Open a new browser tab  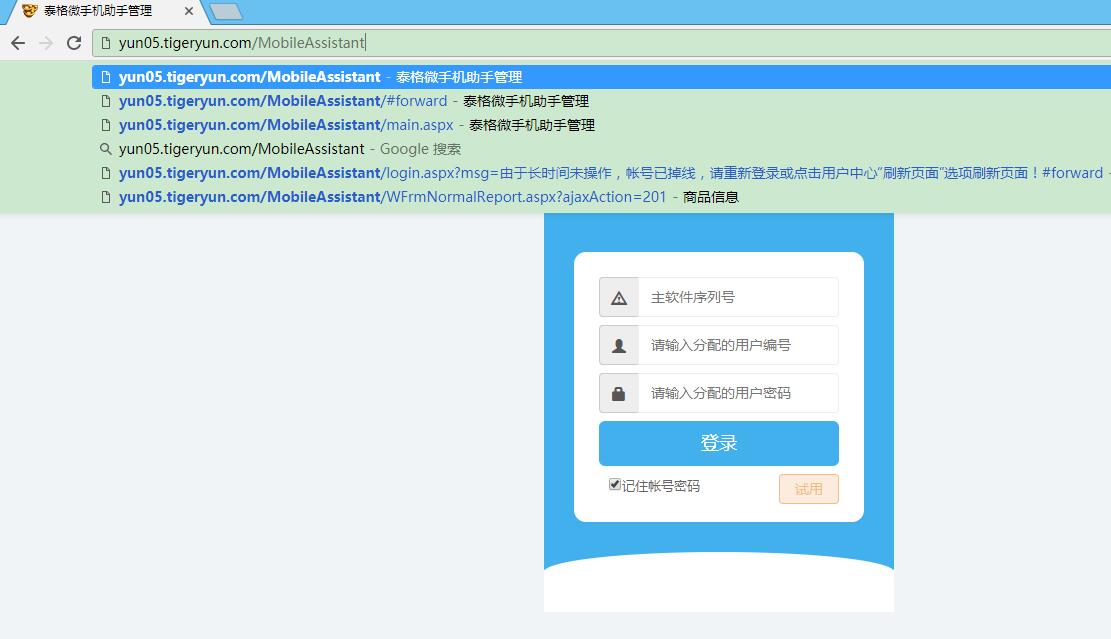click(226, 12)
